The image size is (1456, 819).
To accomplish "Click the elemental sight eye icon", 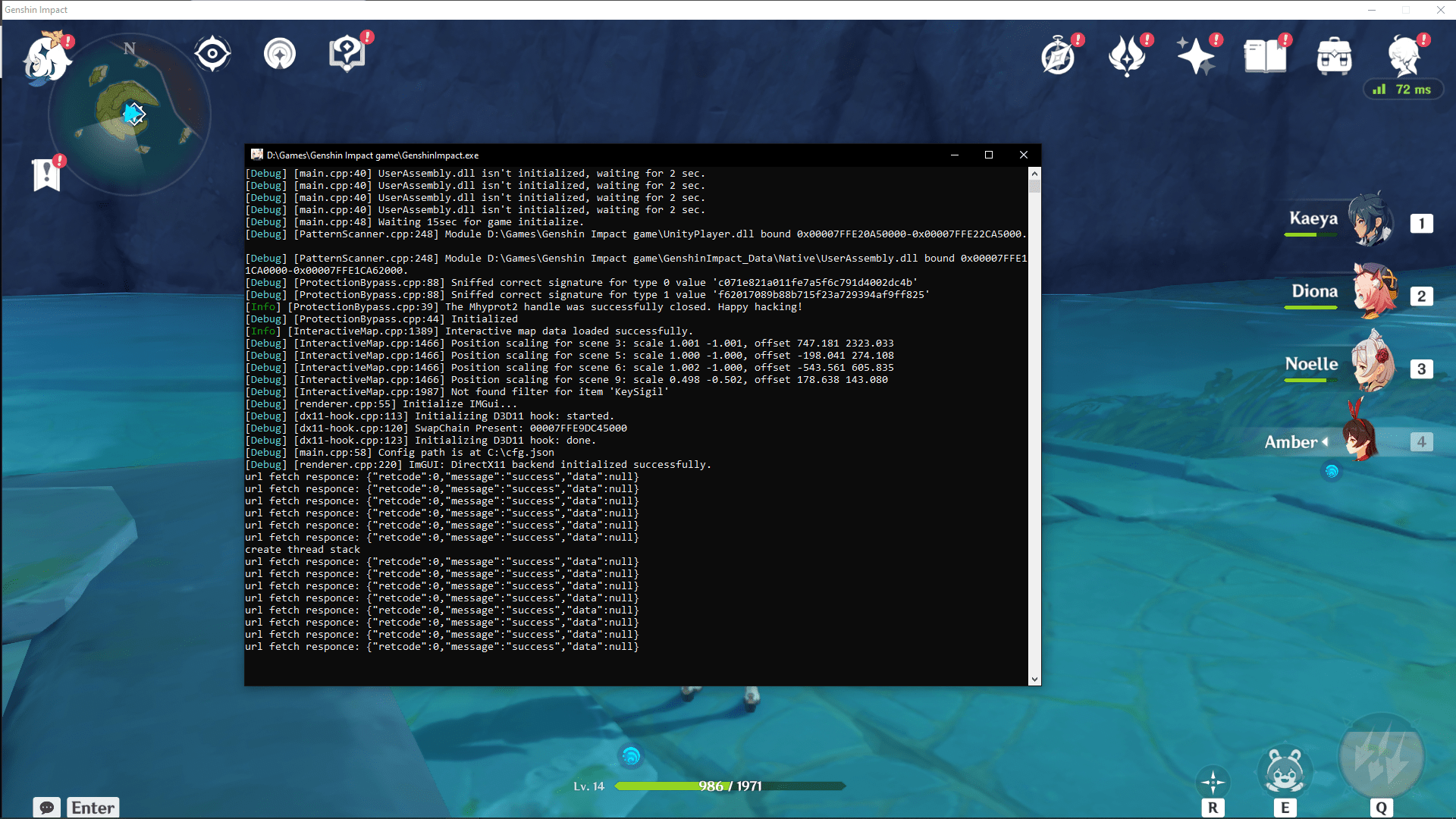I will pos(212,54).
